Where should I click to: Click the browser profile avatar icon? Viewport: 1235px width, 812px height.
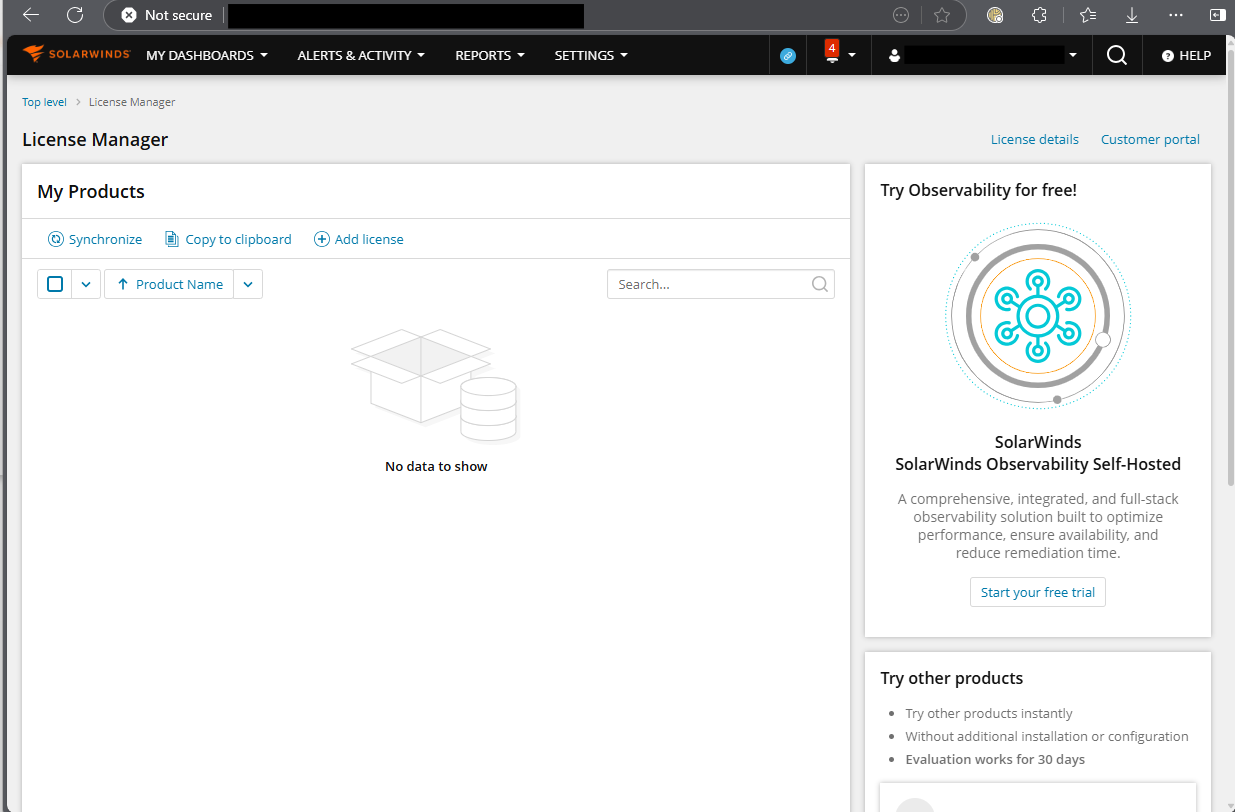[994, 15]
